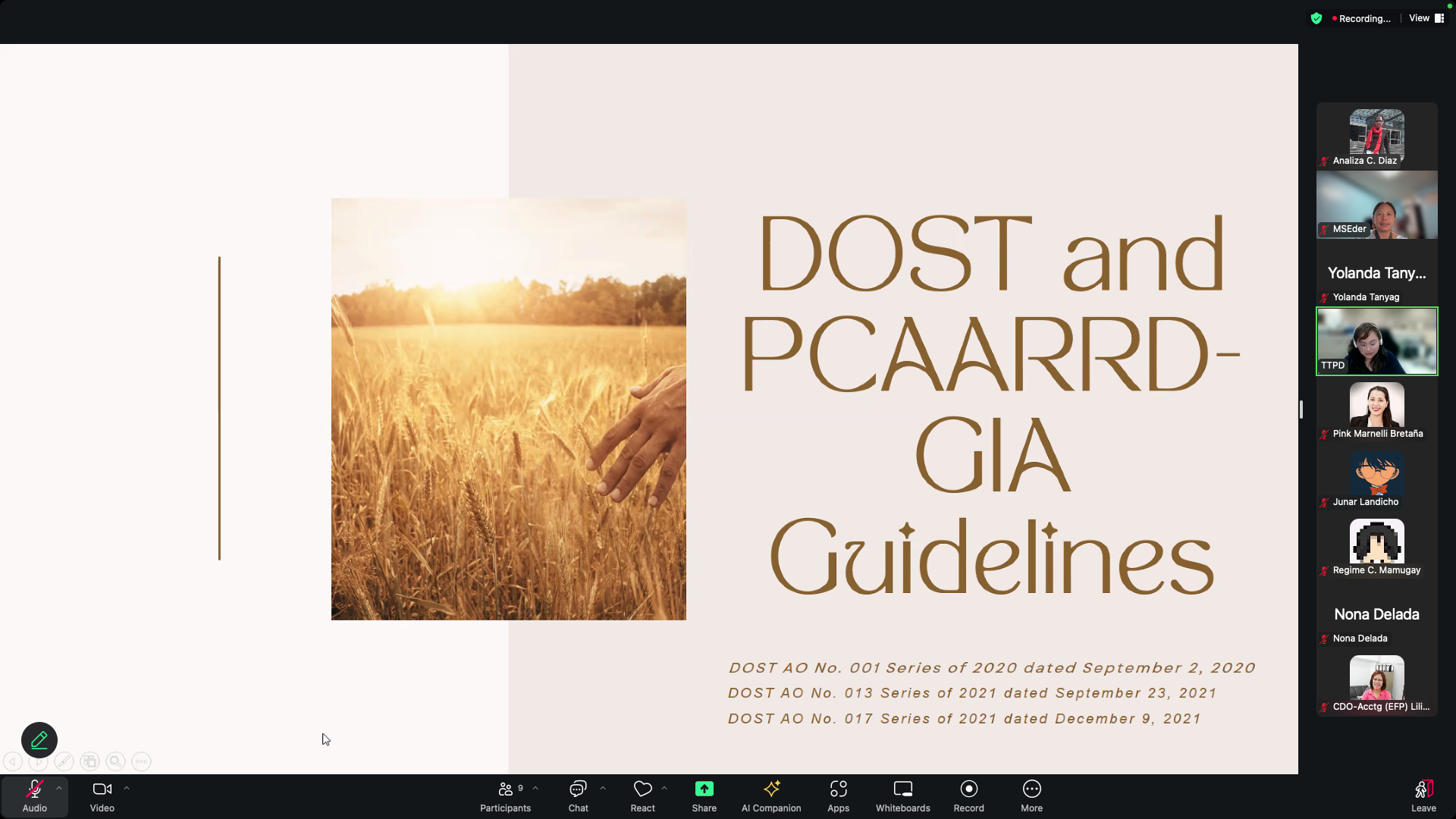Click the encryption shield icon

click(x=1316, y=18)
